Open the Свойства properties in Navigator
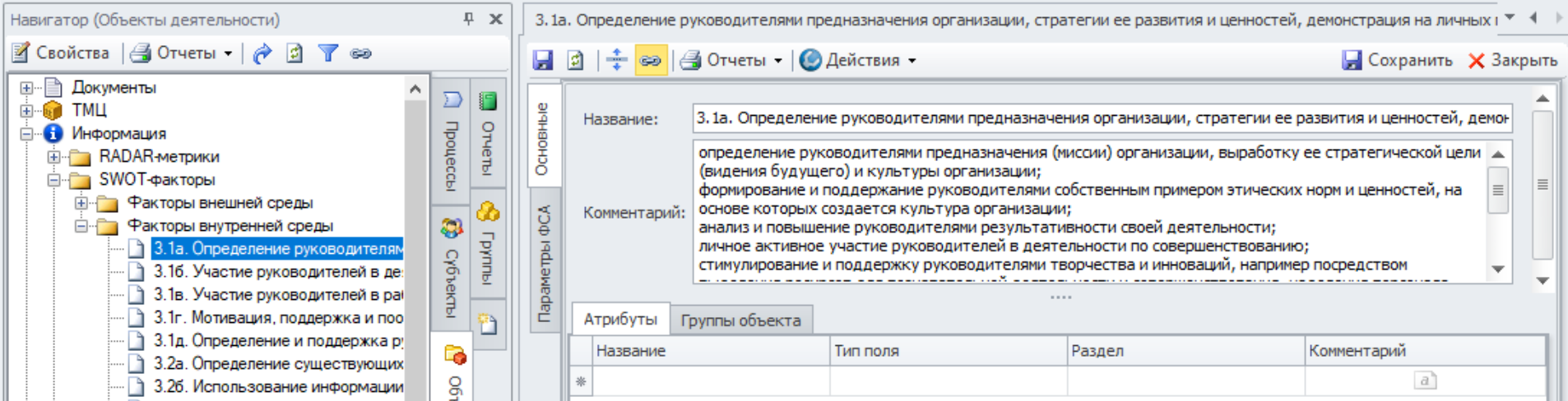 pyautogui.click(x=61, y=53)
